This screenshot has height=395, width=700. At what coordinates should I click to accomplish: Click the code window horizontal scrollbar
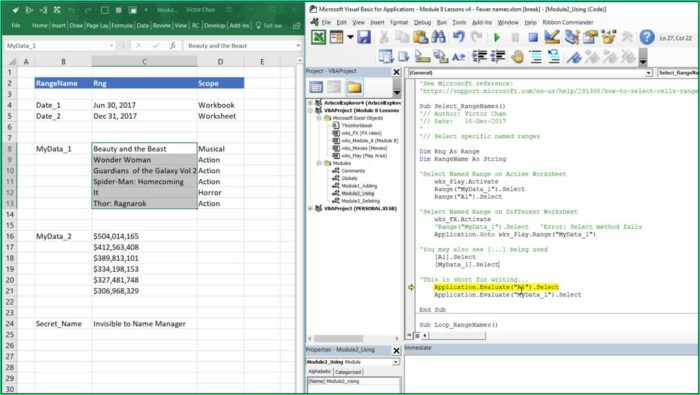pos(457,336)
